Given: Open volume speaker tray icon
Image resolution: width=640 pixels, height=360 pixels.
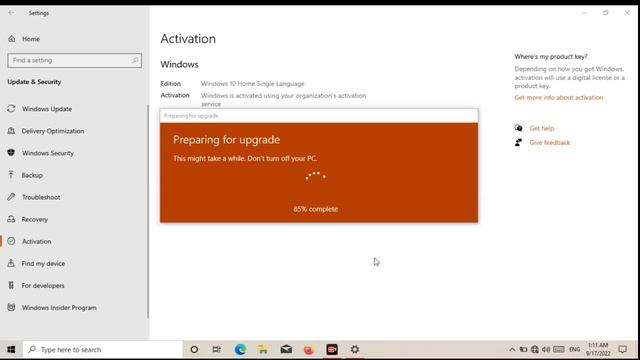Looking at the screenshot, I should [546, 350].
